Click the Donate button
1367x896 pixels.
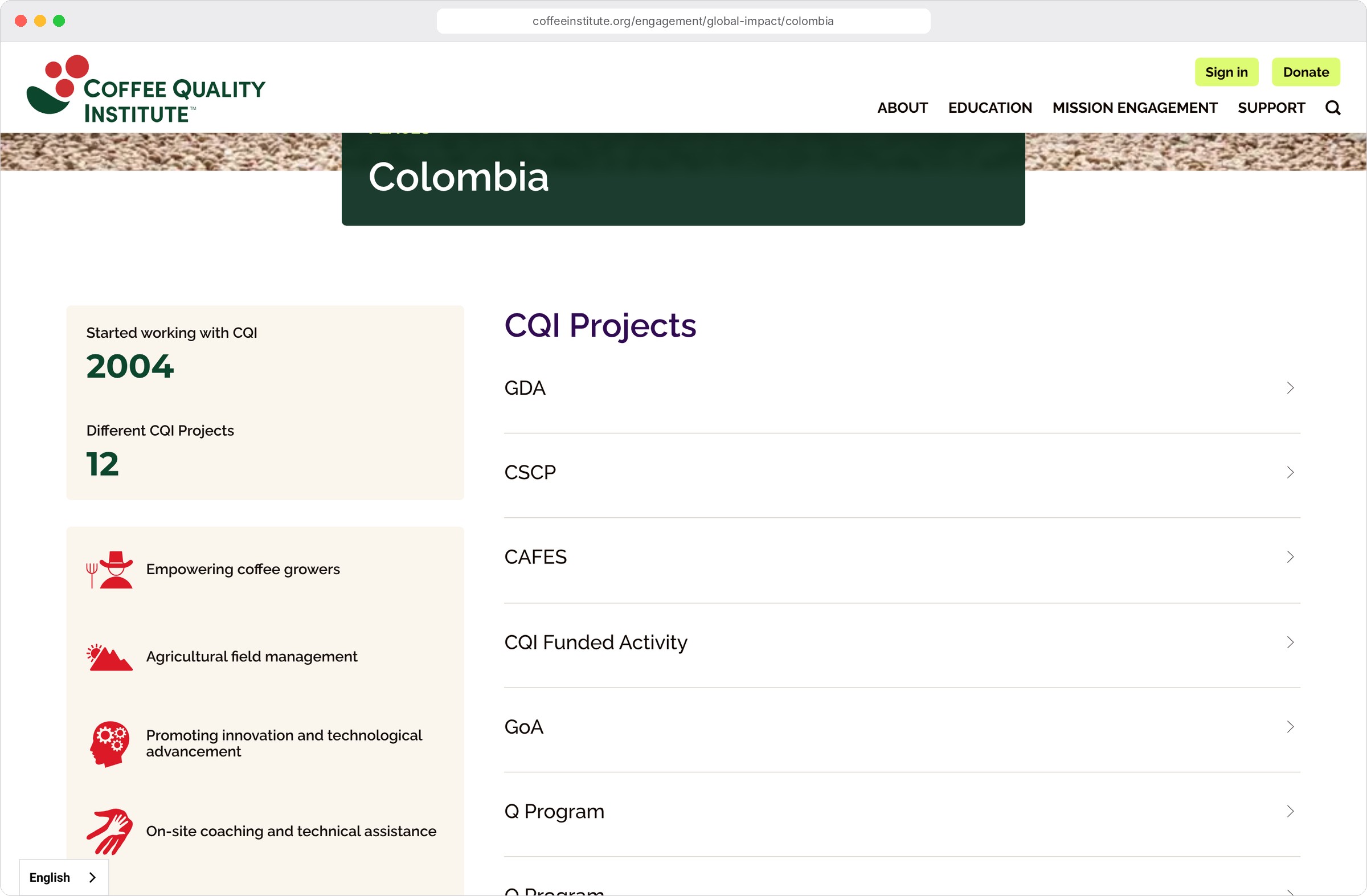(x=1305, y=72)
